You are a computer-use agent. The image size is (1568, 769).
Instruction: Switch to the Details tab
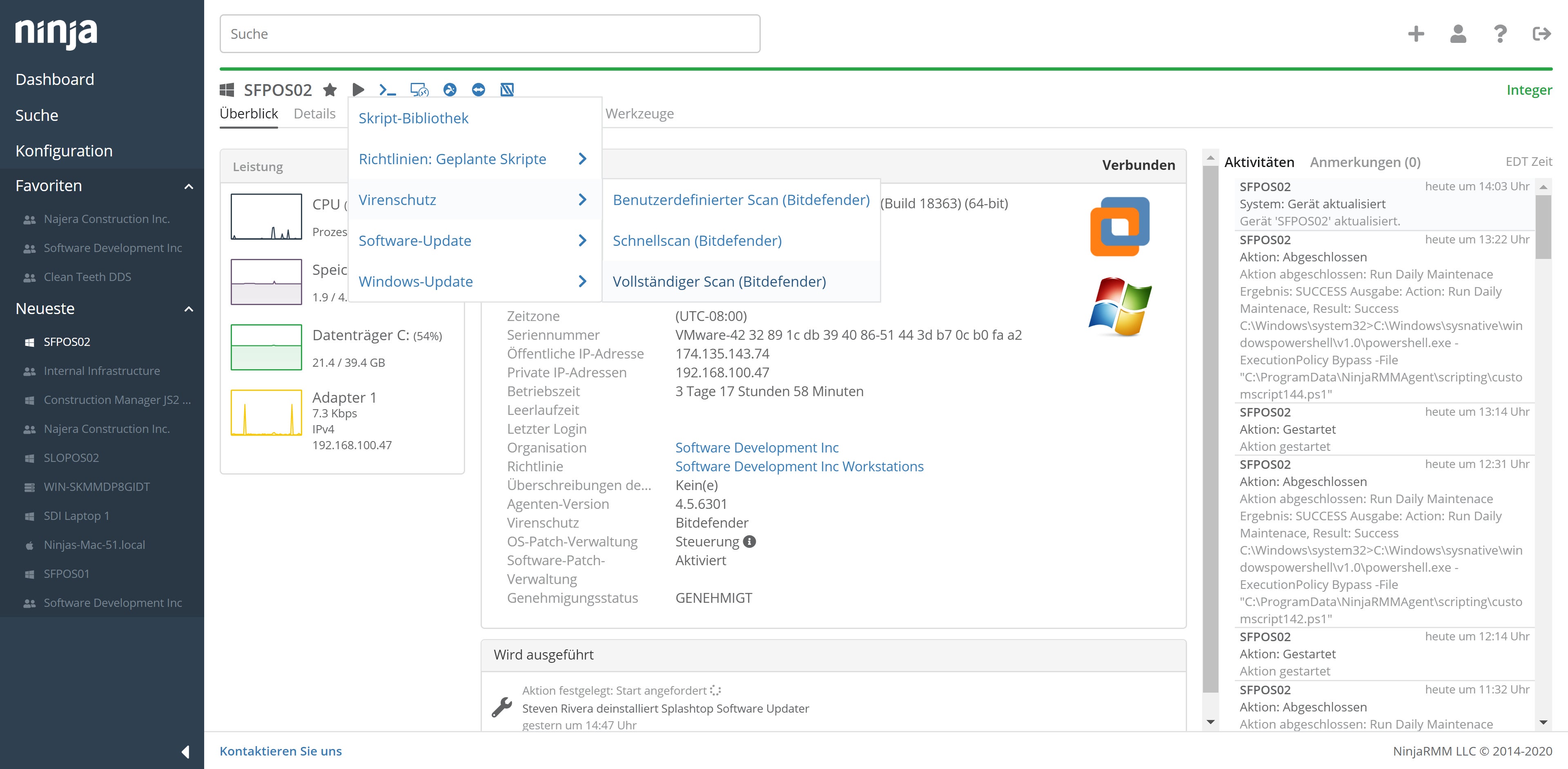click(x=314, y=114)
